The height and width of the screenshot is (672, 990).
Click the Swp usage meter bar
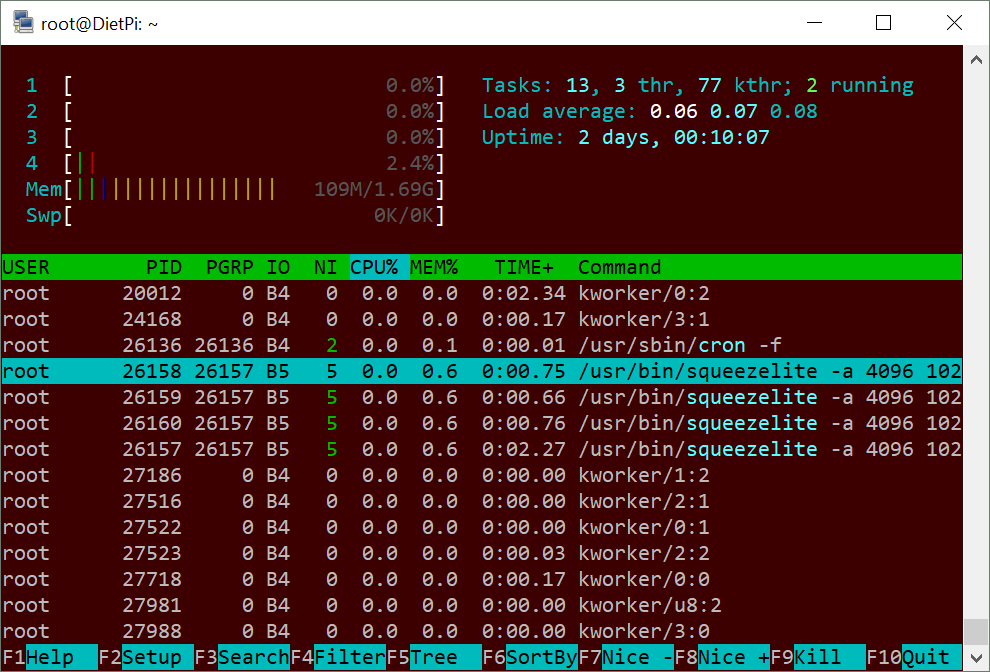235,215
